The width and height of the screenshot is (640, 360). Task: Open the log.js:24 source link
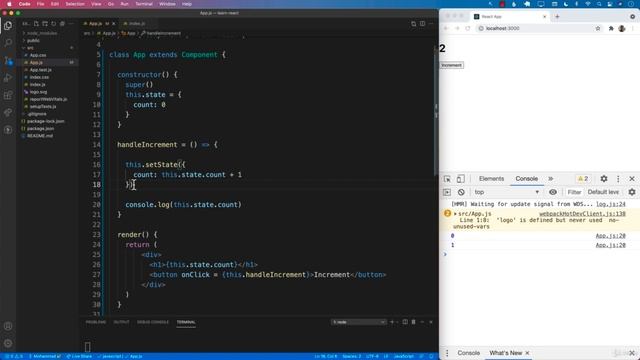tap(611, 204)
